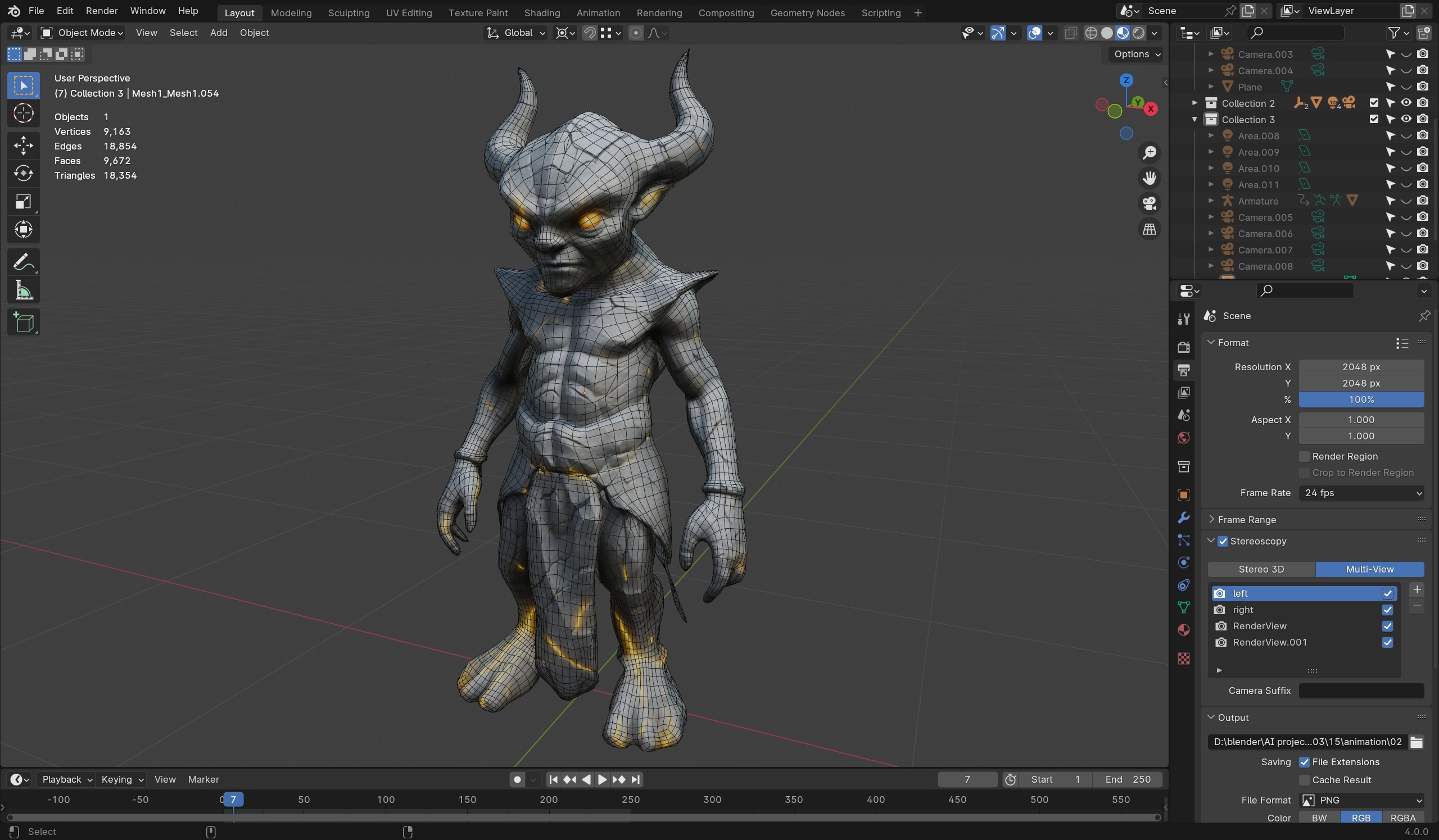This screenshot has width=1439, height=840.
Task: Disable the File Extensions checkbox
Action: (x=1304, y=762)
